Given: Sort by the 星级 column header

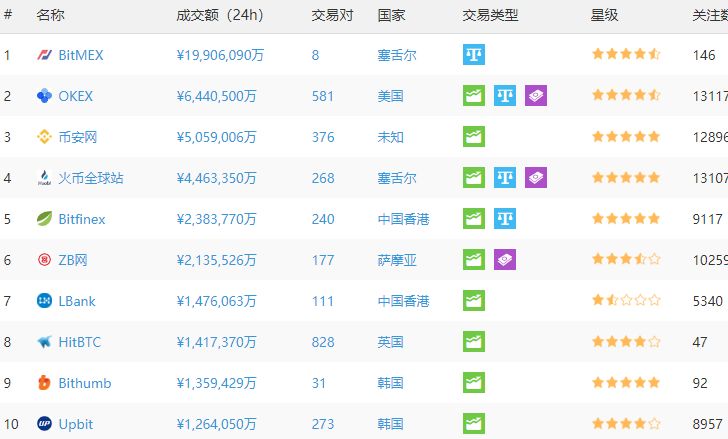Looking at the screenshot, I should point(604,15).
